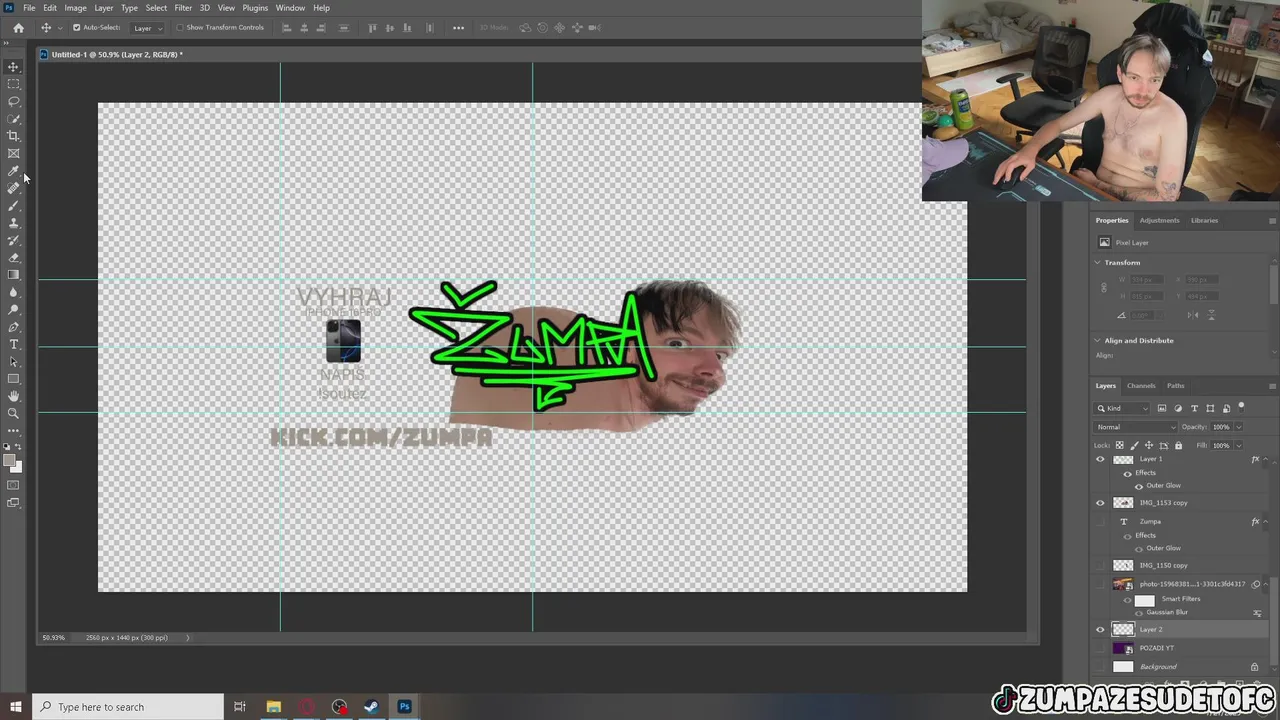Toggle the layer filter on/off switch
Viewport: 1280px width, 720px height.
(1241, 407)
